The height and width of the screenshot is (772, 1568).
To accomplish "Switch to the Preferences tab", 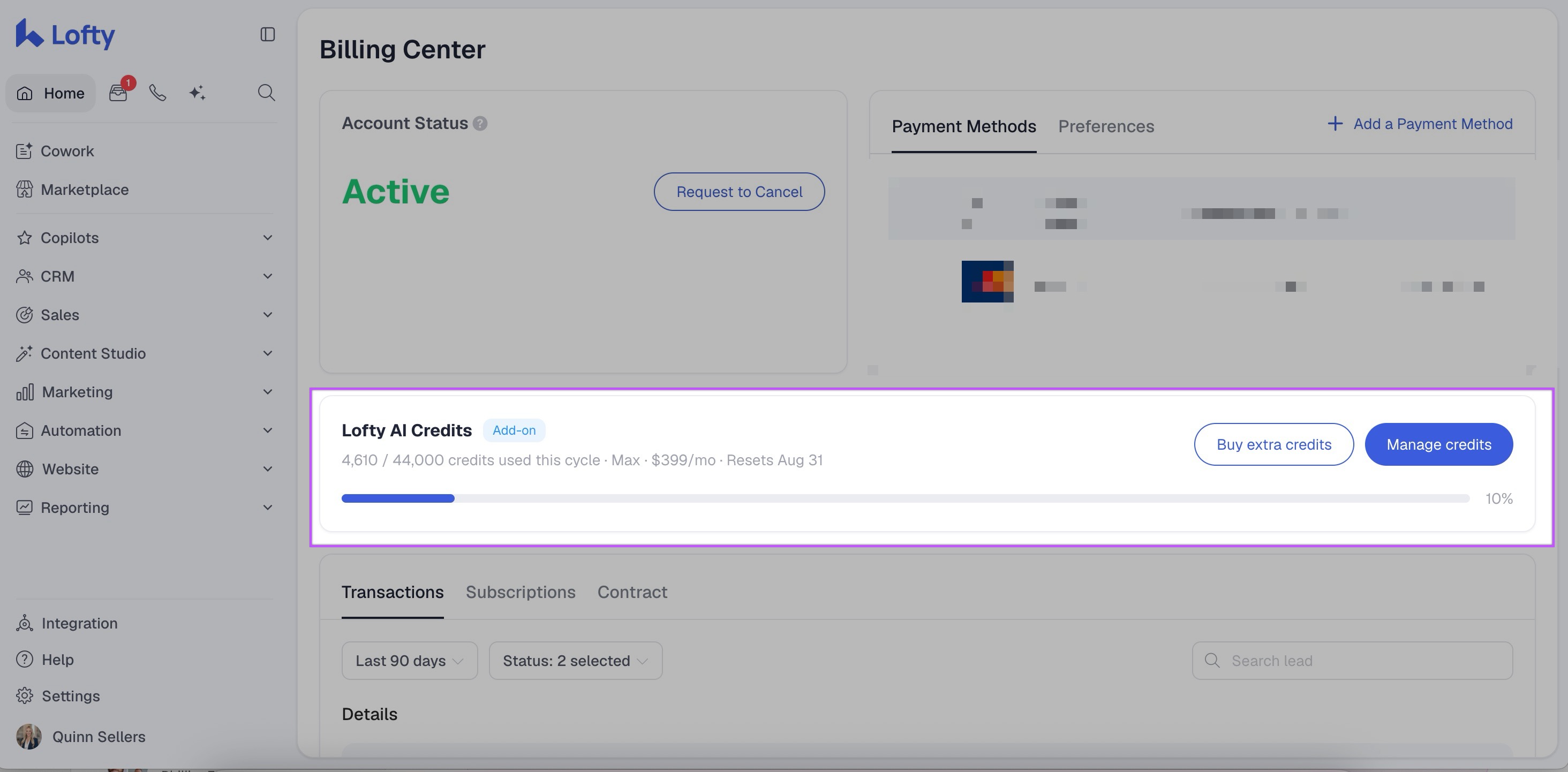I will 1106,126.
